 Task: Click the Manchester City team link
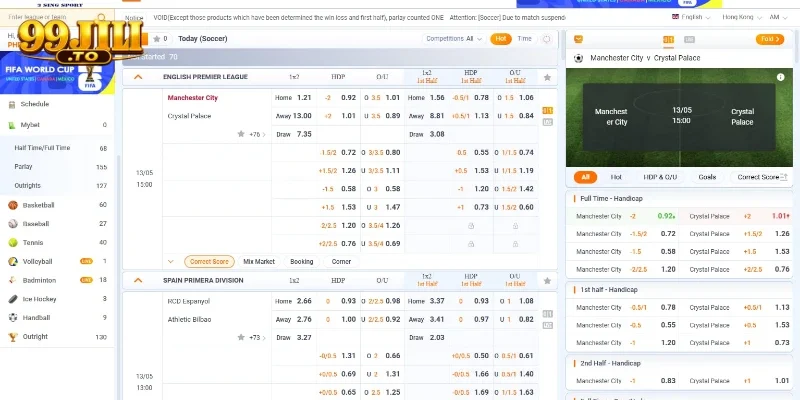192,98
